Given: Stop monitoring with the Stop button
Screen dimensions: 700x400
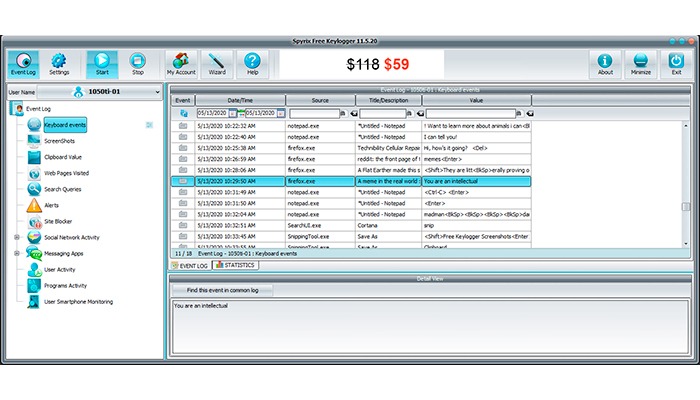Looking at the screenshot, I should click(x=138, y=64).
